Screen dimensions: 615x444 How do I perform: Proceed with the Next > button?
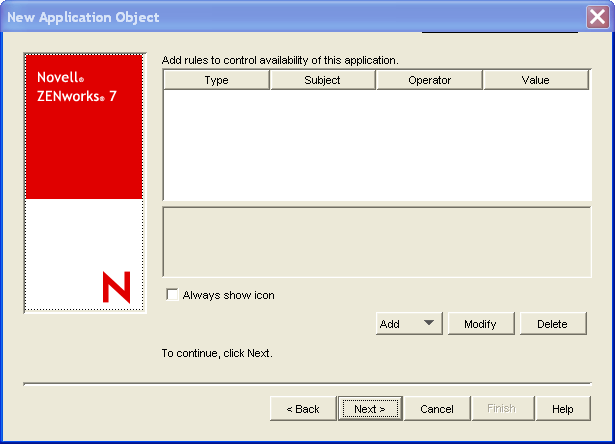point(370,409)
